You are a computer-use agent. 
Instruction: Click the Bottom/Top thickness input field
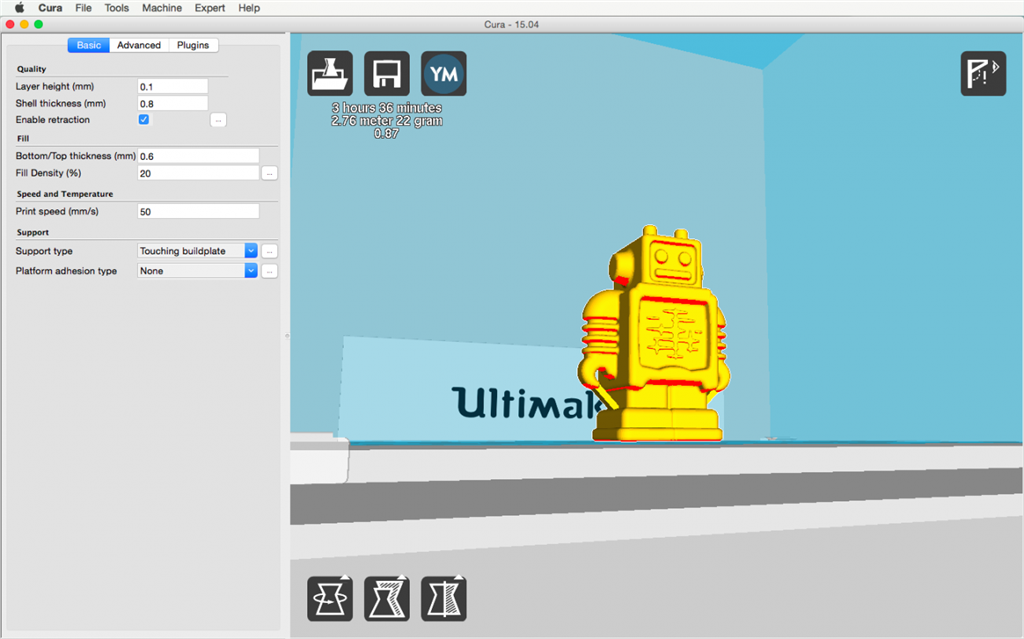198,156
